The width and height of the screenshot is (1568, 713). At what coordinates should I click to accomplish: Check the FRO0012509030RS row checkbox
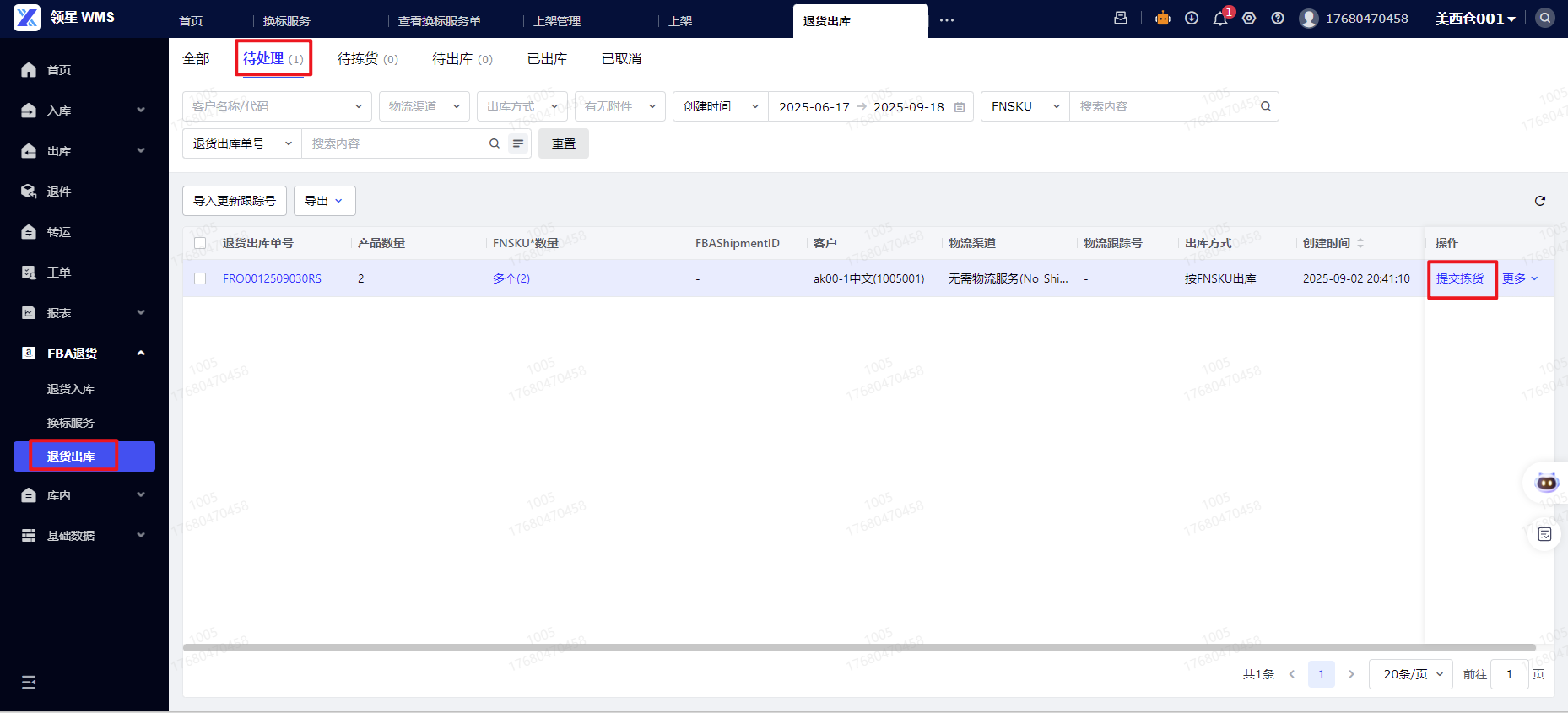(200, 278)
